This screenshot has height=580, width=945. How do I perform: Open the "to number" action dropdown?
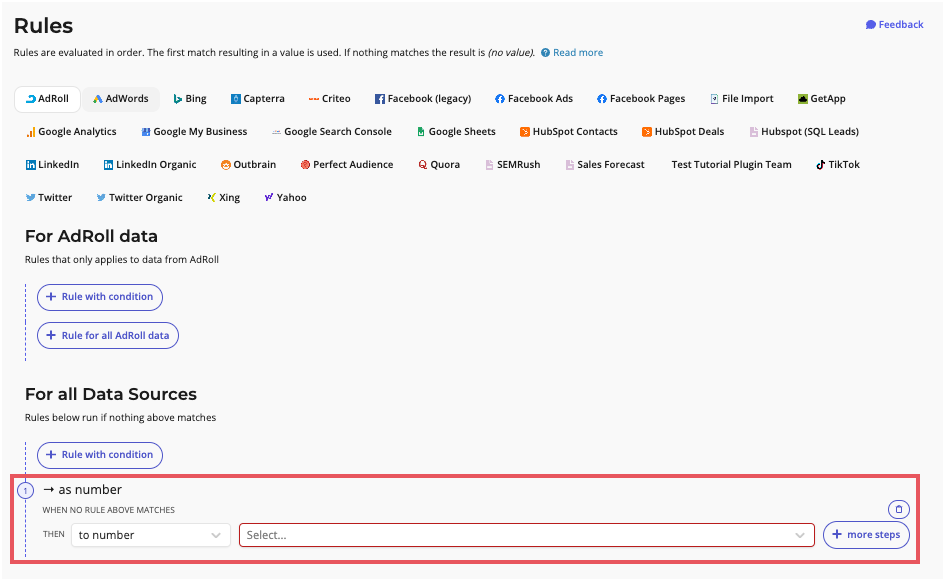[x=150, y=535]
